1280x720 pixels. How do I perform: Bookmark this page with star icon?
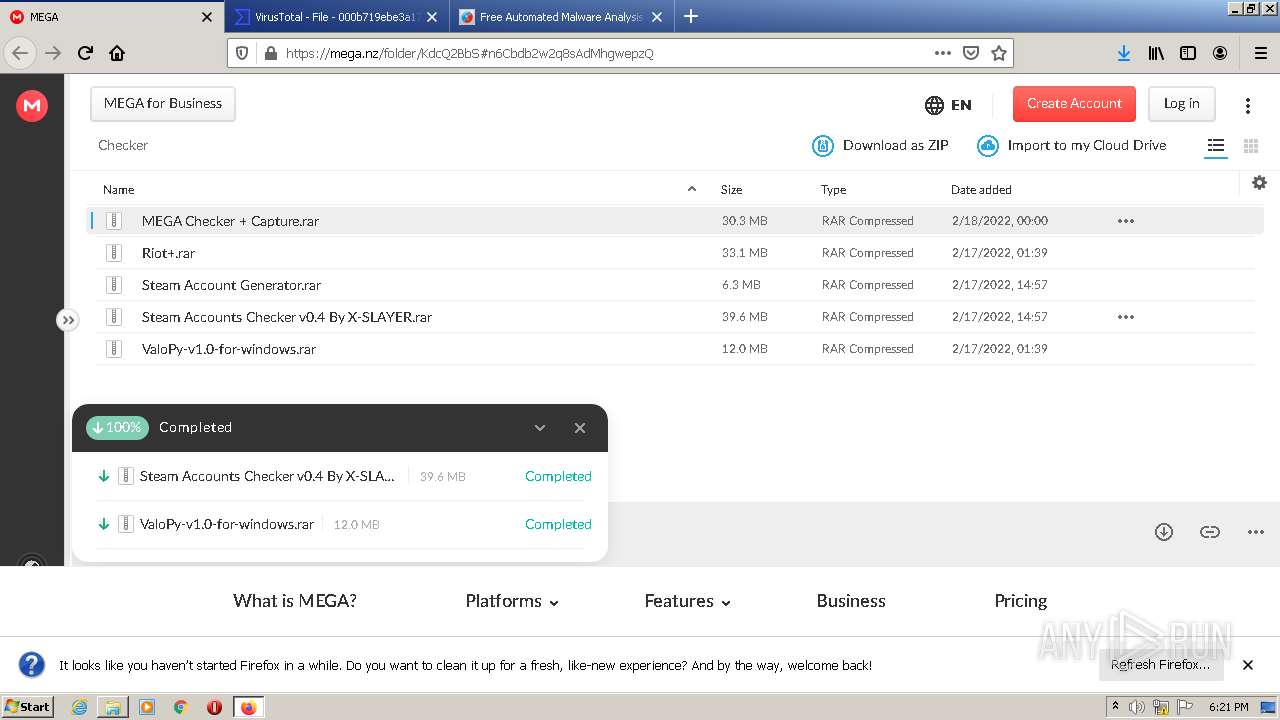(x=998, y=53)
